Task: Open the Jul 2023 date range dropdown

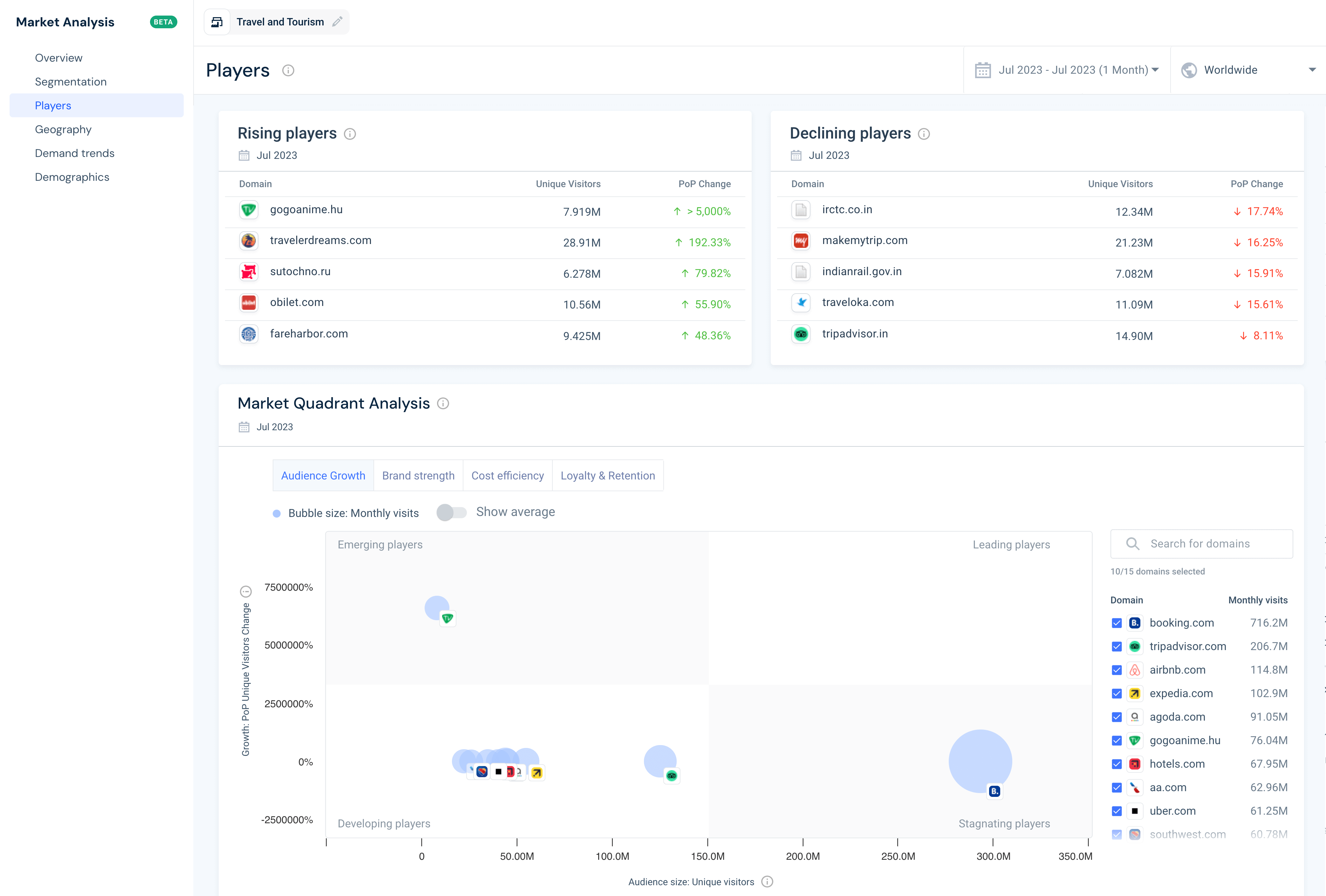Action: (1073, 70)
